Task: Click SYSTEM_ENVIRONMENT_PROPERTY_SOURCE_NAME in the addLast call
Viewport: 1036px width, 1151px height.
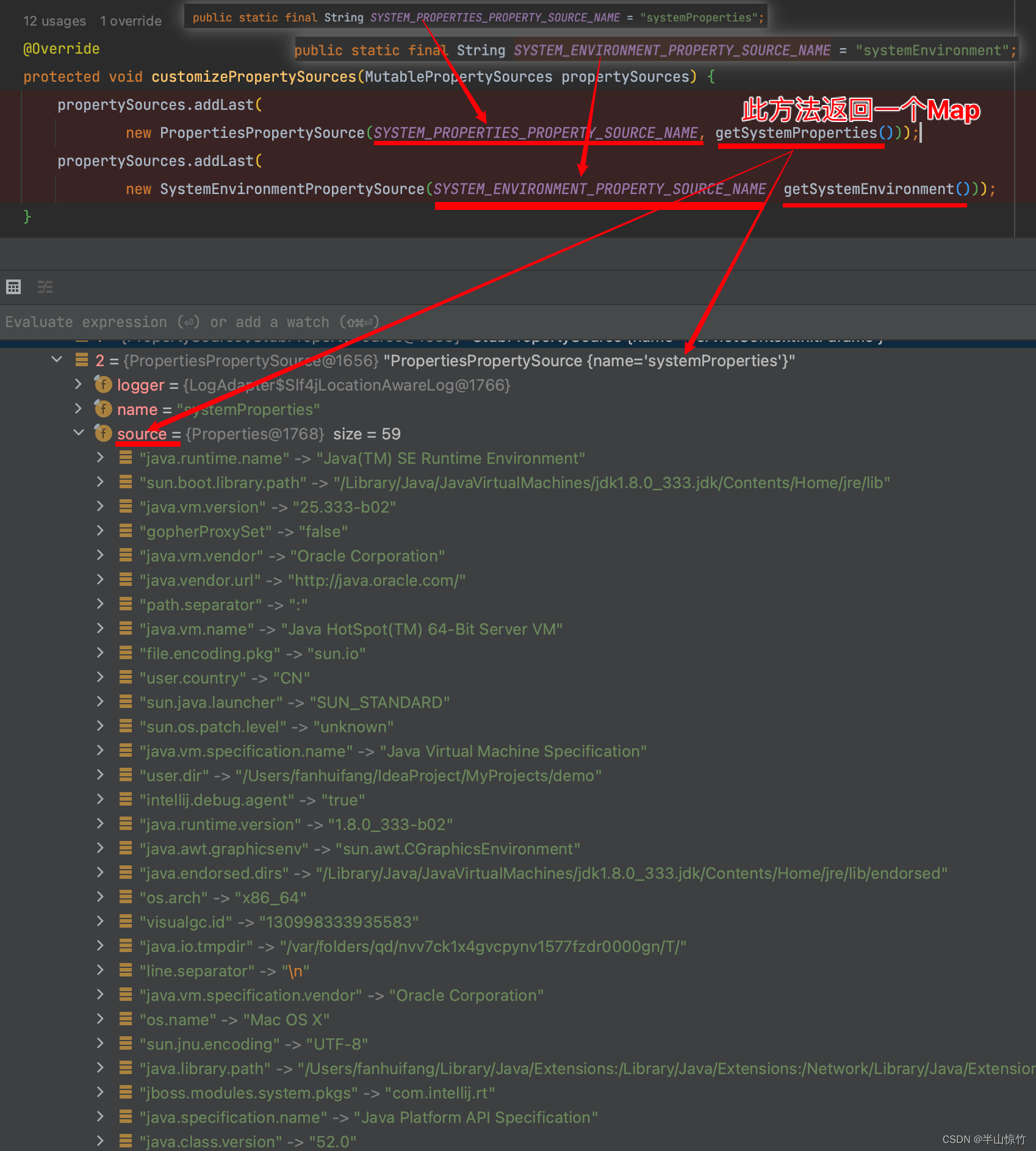Action: (x=600, y=189)
